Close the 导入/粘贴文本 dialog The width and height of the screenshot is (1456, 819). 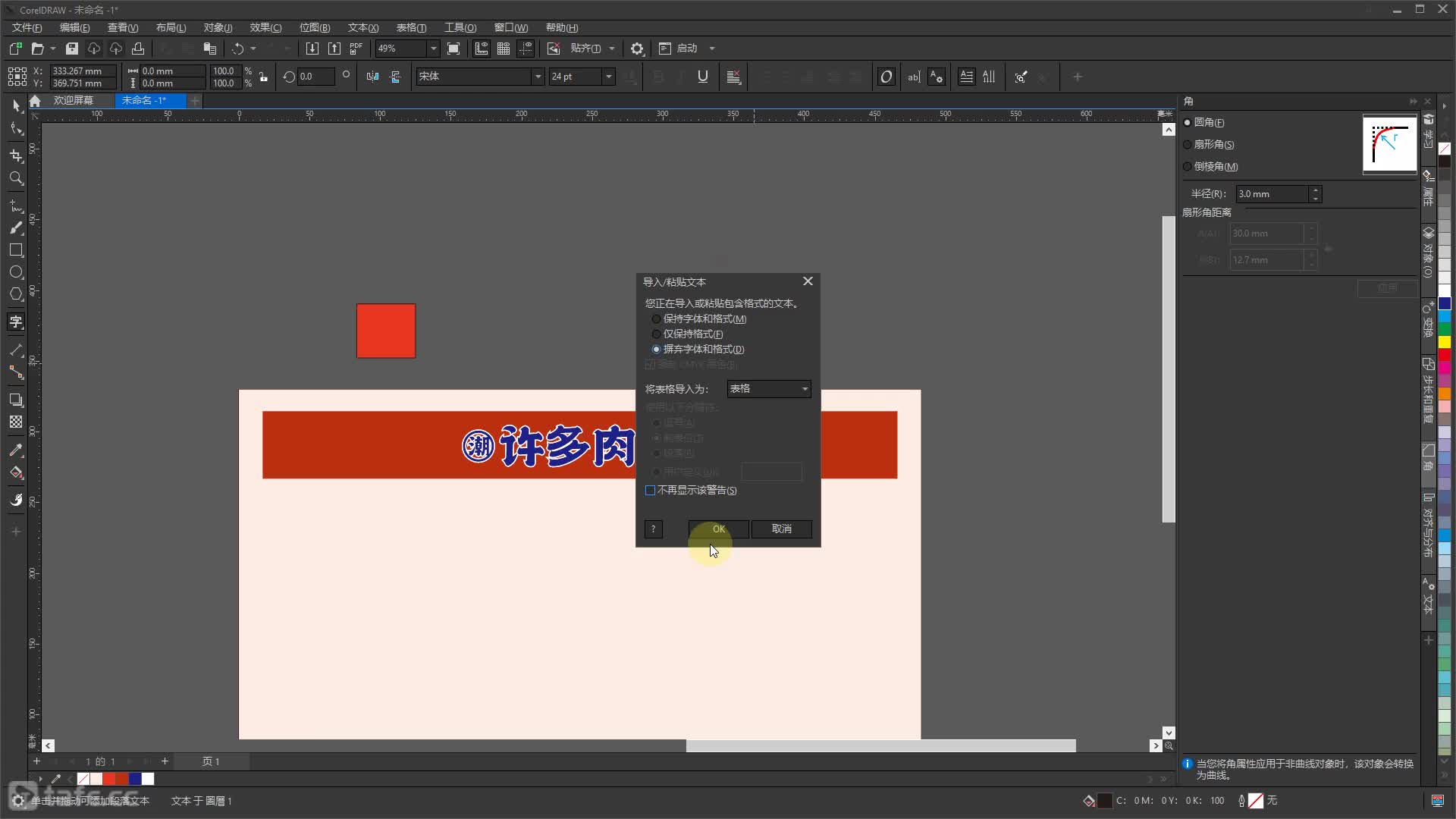point(808,281)
